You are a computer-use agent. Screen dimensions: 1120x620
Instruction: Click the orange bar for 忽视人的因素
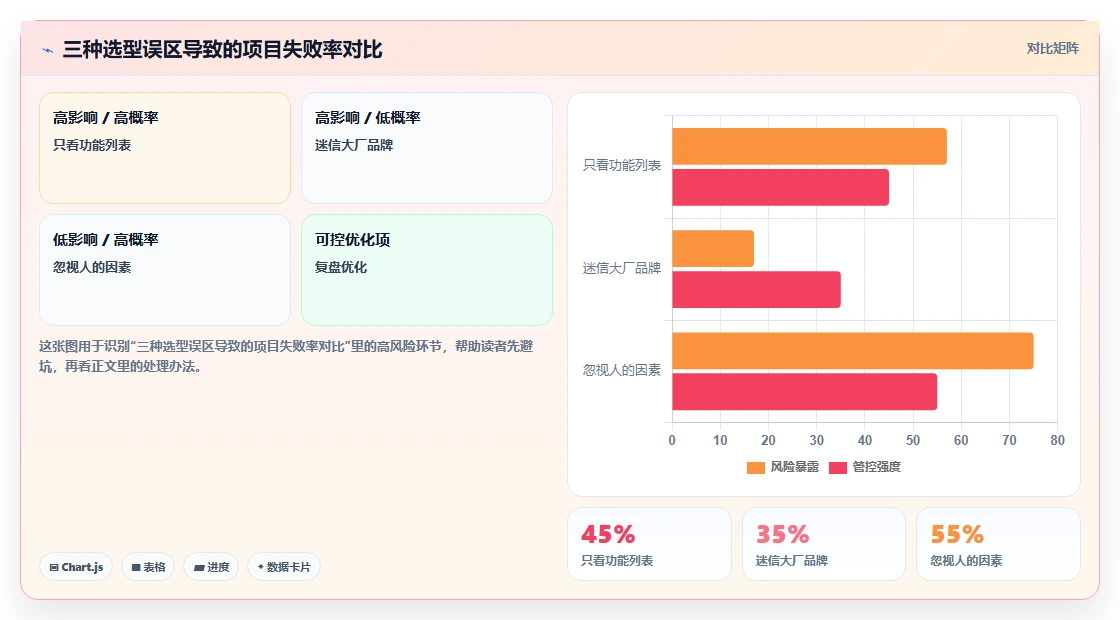(853, 351)
